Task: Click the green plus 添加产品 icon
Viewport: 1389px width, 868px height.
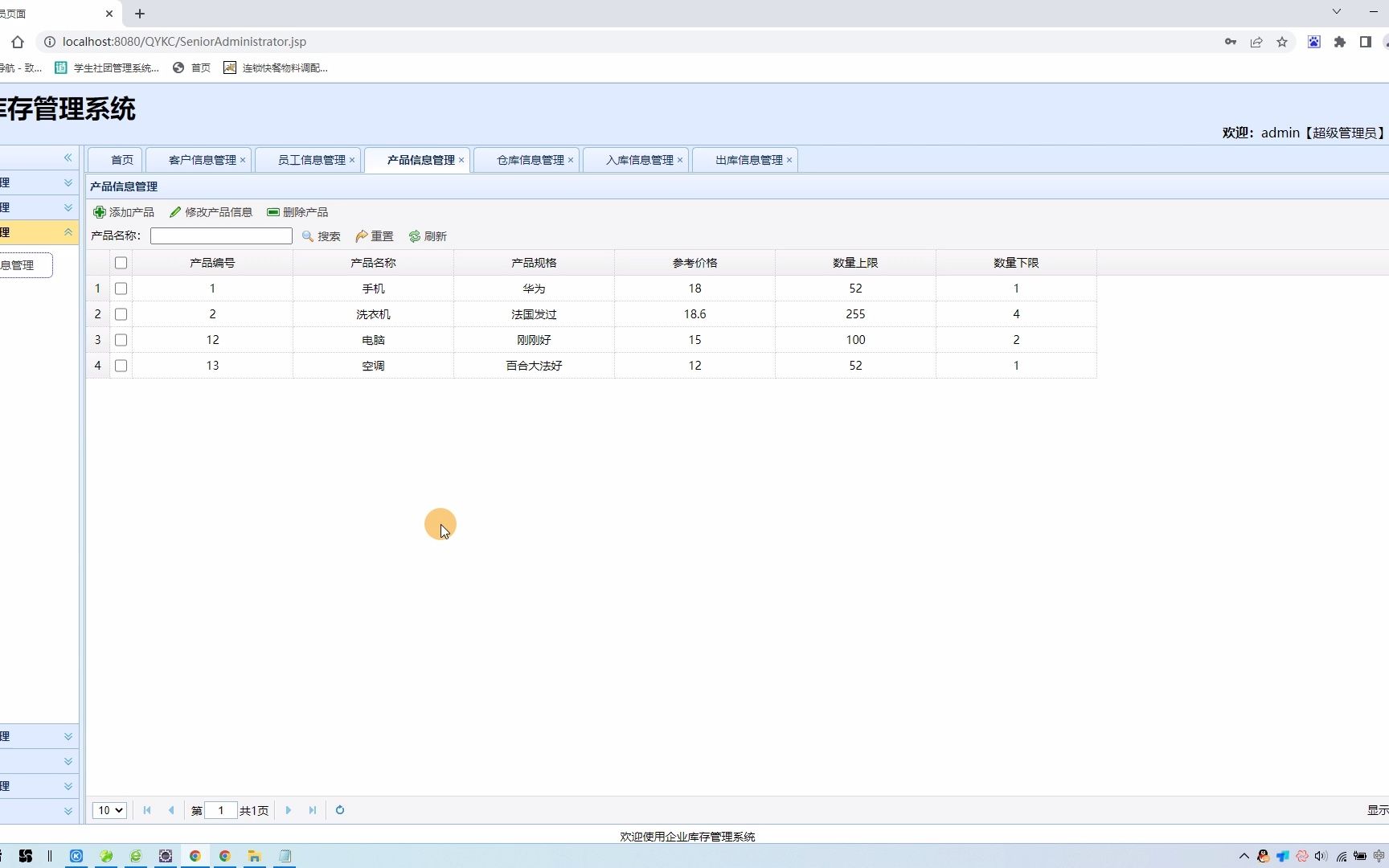Action: click(100, 212)
